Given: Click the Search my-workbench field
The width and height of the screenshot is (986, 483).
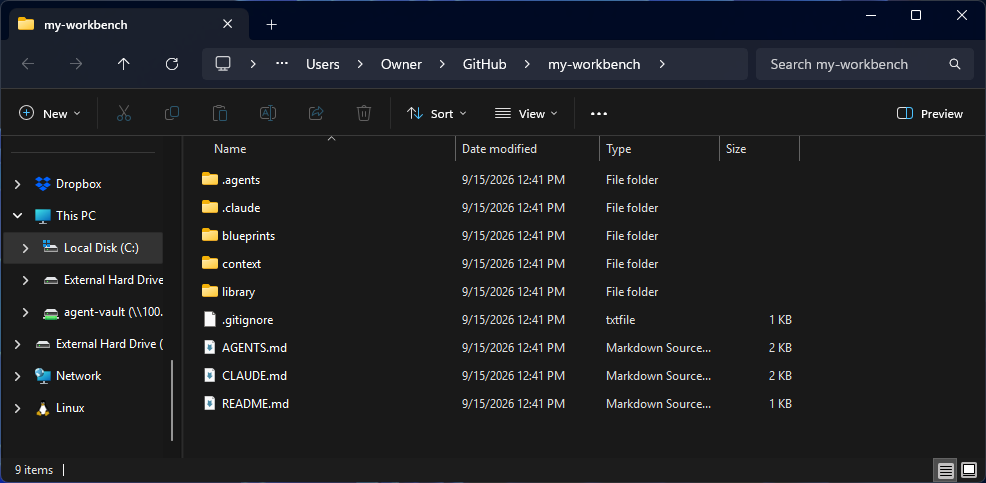Looking at the screenshot, I should point(865,64).
